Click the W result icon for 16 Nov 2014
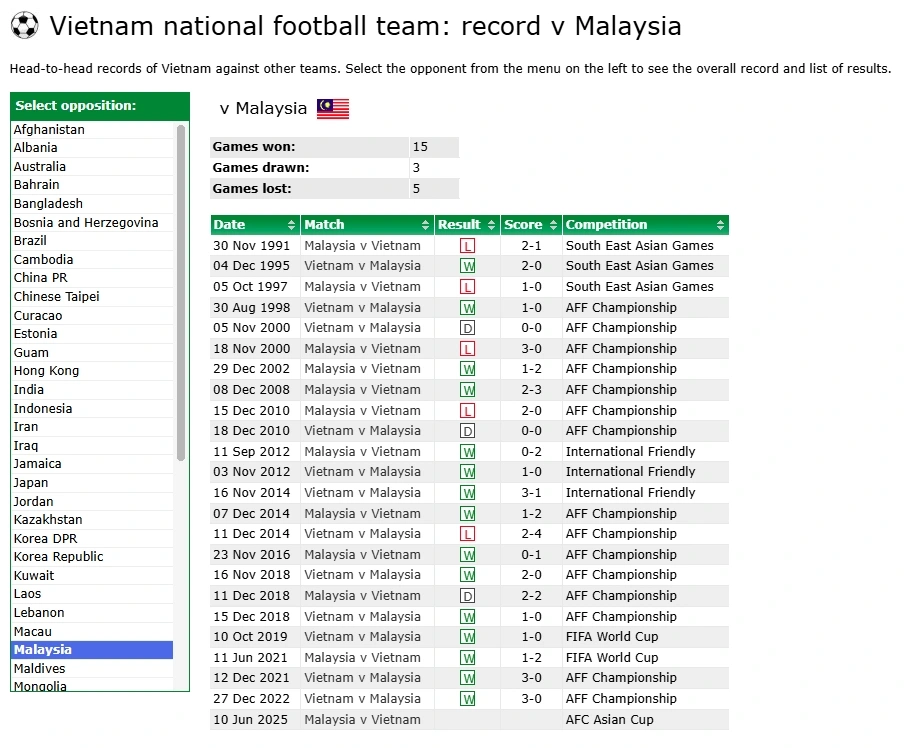Image resolution: width=905 pixels, height=748 pixels. tap(468, 493)
